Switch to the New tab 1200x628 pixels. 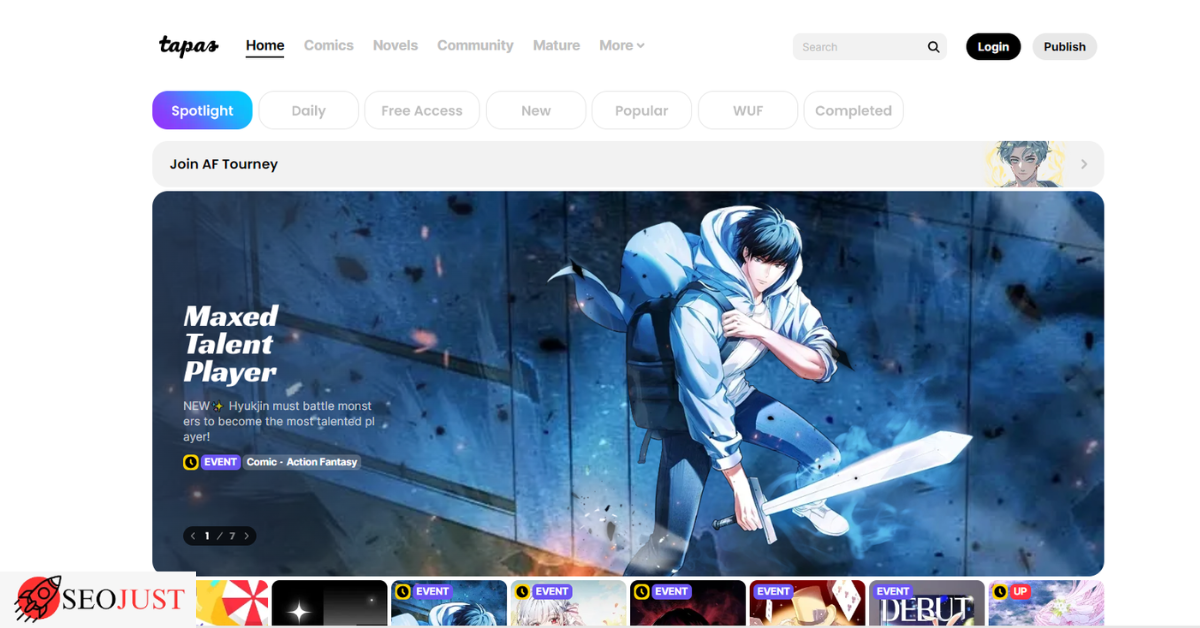[536, 110]
